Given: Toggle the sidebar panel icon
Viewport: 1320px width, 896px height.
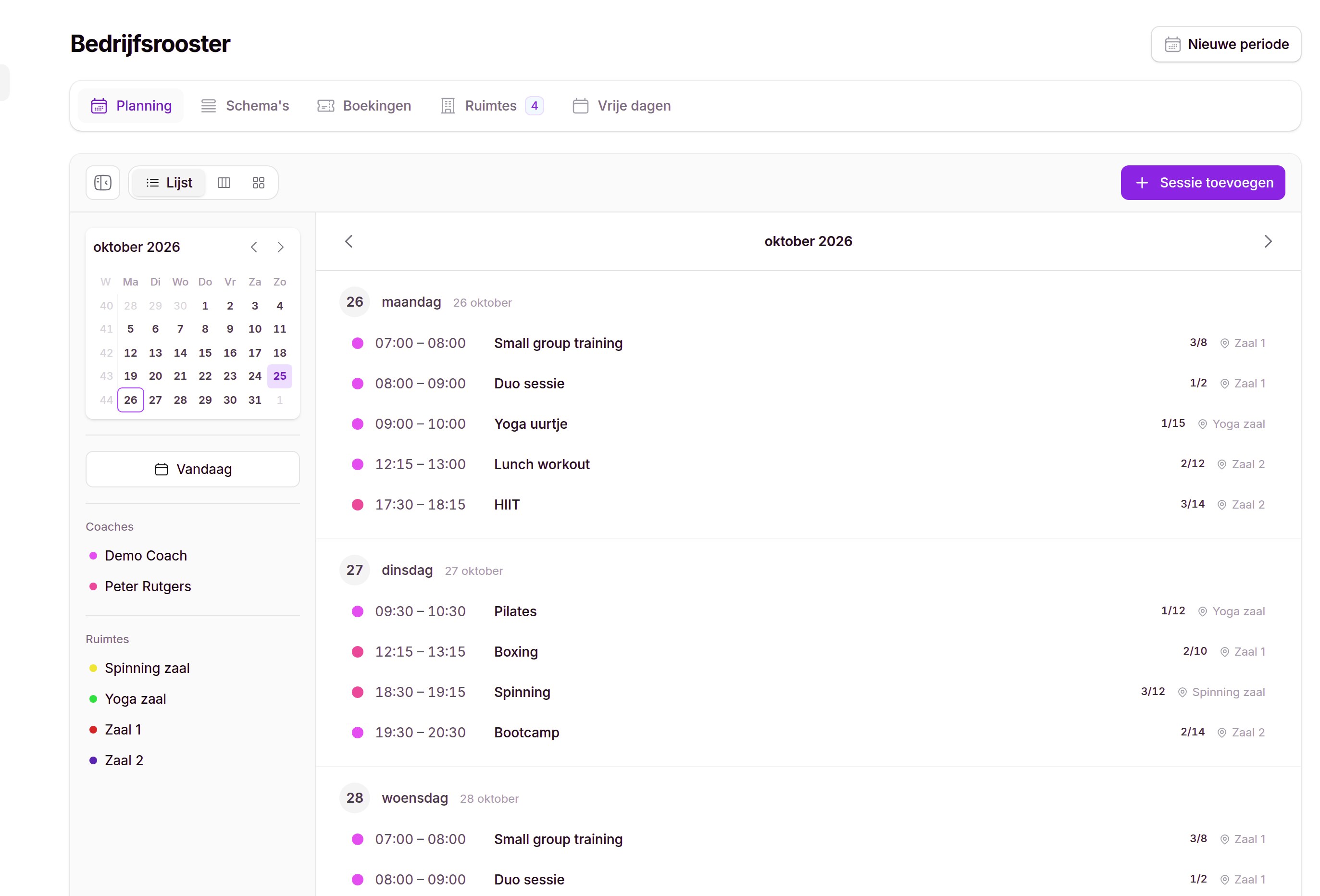Looking at the screenshot, I should click(x=103, y=183).
